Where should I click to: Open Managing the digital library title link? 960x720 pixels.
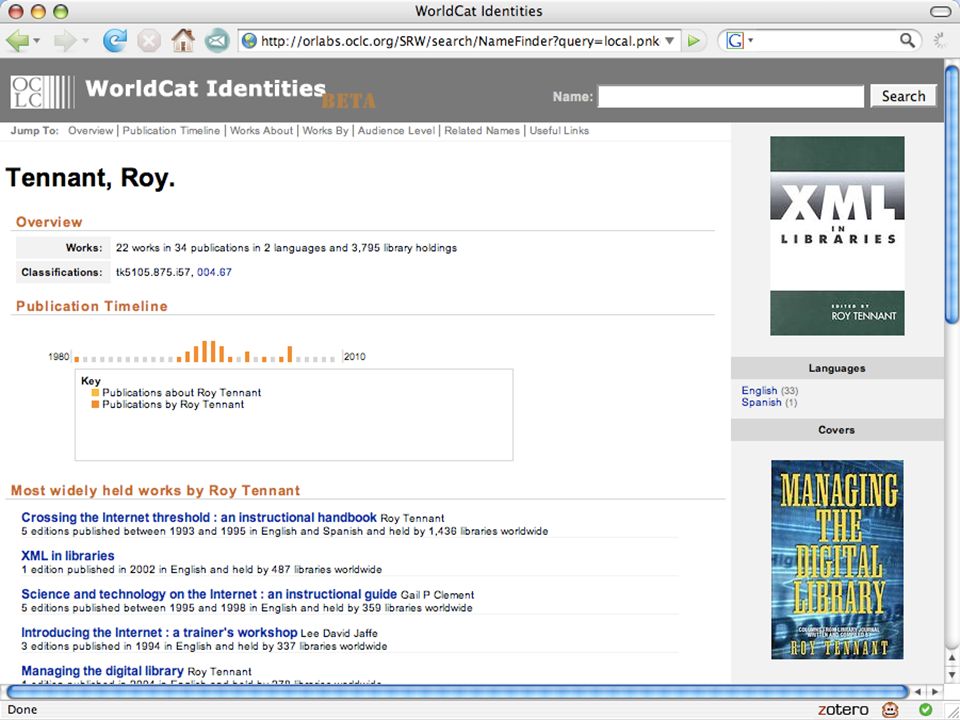coord(102,671)
